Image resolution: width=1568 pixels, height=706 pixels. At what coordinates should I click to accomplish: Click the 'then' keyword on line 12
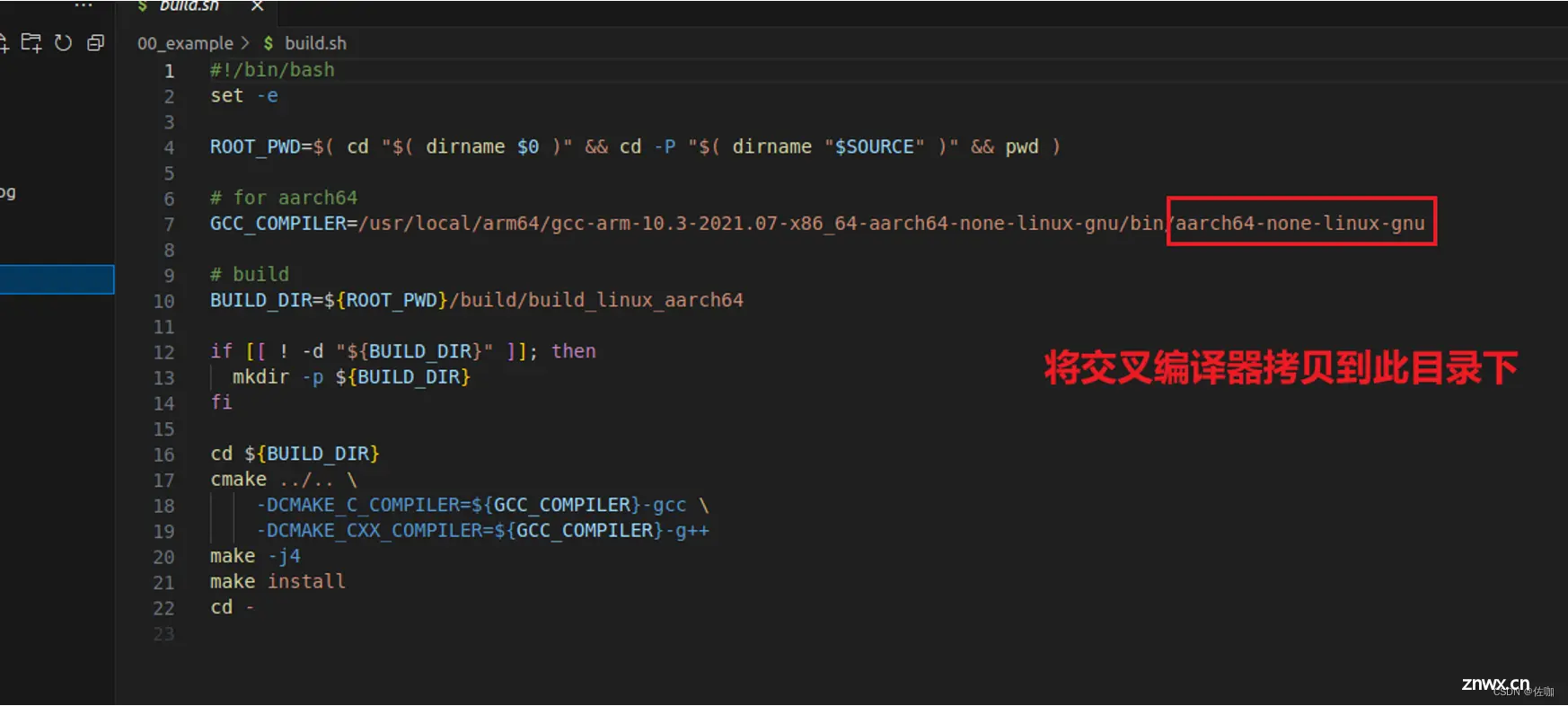(x=574, y=351)
